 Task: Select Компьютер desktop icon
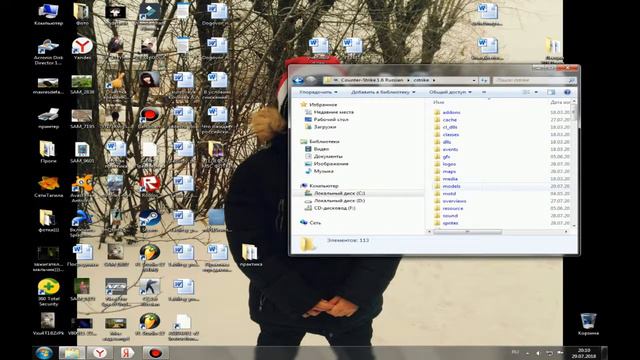click(x=48, y=15)
